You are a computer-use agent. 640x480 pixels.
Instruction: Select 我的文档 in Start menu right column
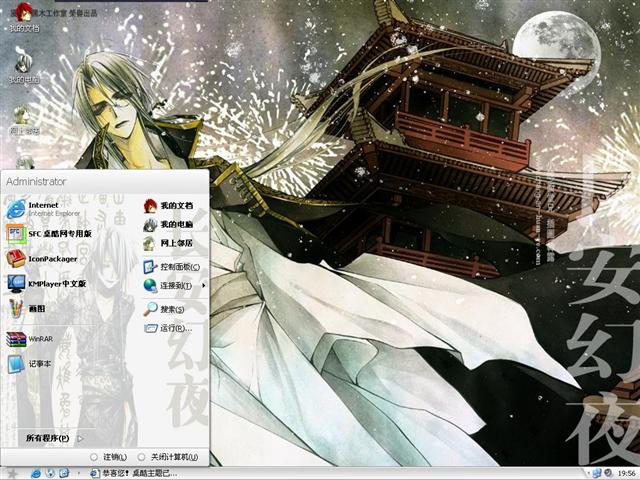(168, 205)
